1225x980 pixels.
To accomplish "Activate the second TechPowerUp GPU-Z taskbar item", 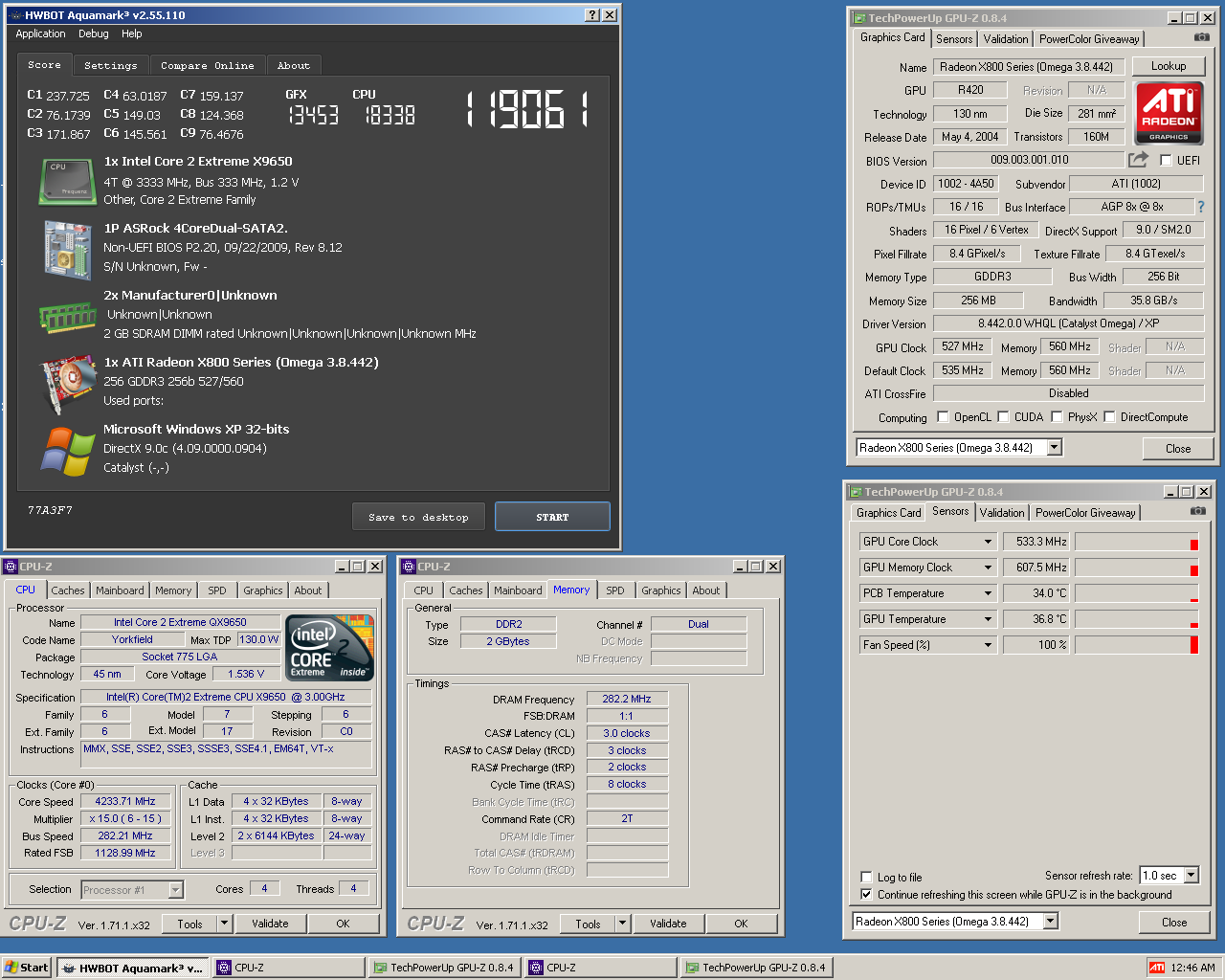I will (x=755, y=968).
